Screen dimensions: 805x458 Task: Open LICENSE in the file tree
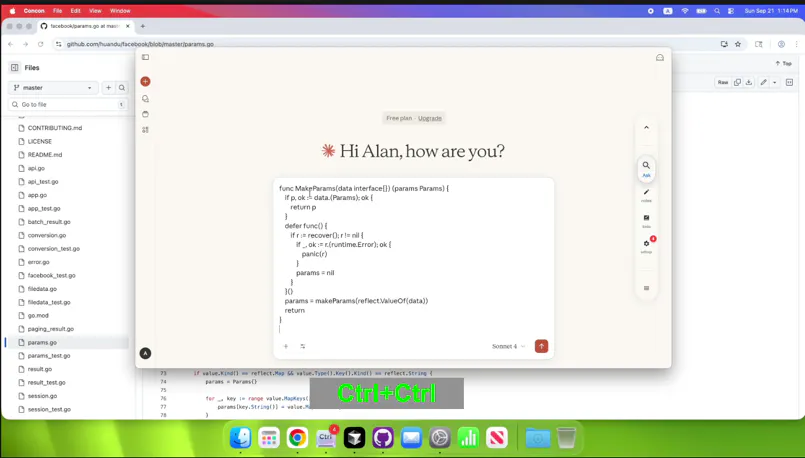tap(40, 141)
